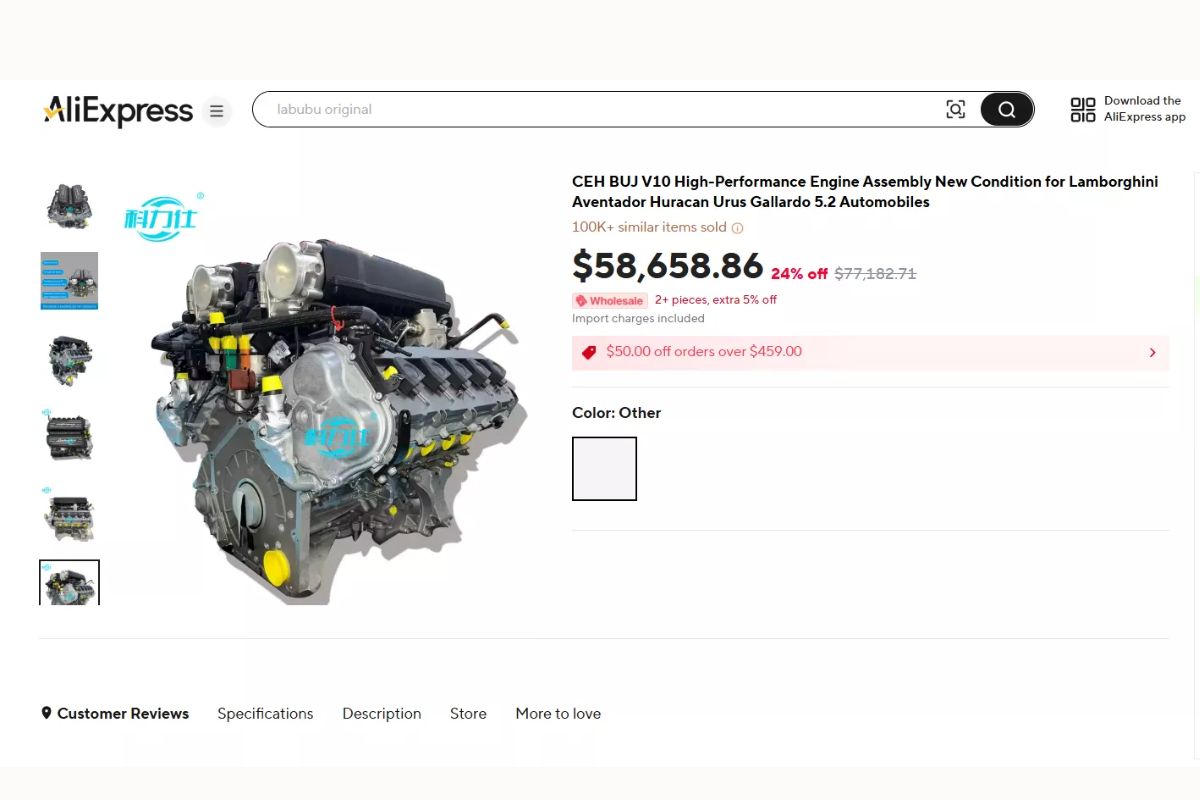Click the info icon beside similar items sold
The width and height of the screenshot is (1200, 800).
pyautogui.click(x=737, y=228)
